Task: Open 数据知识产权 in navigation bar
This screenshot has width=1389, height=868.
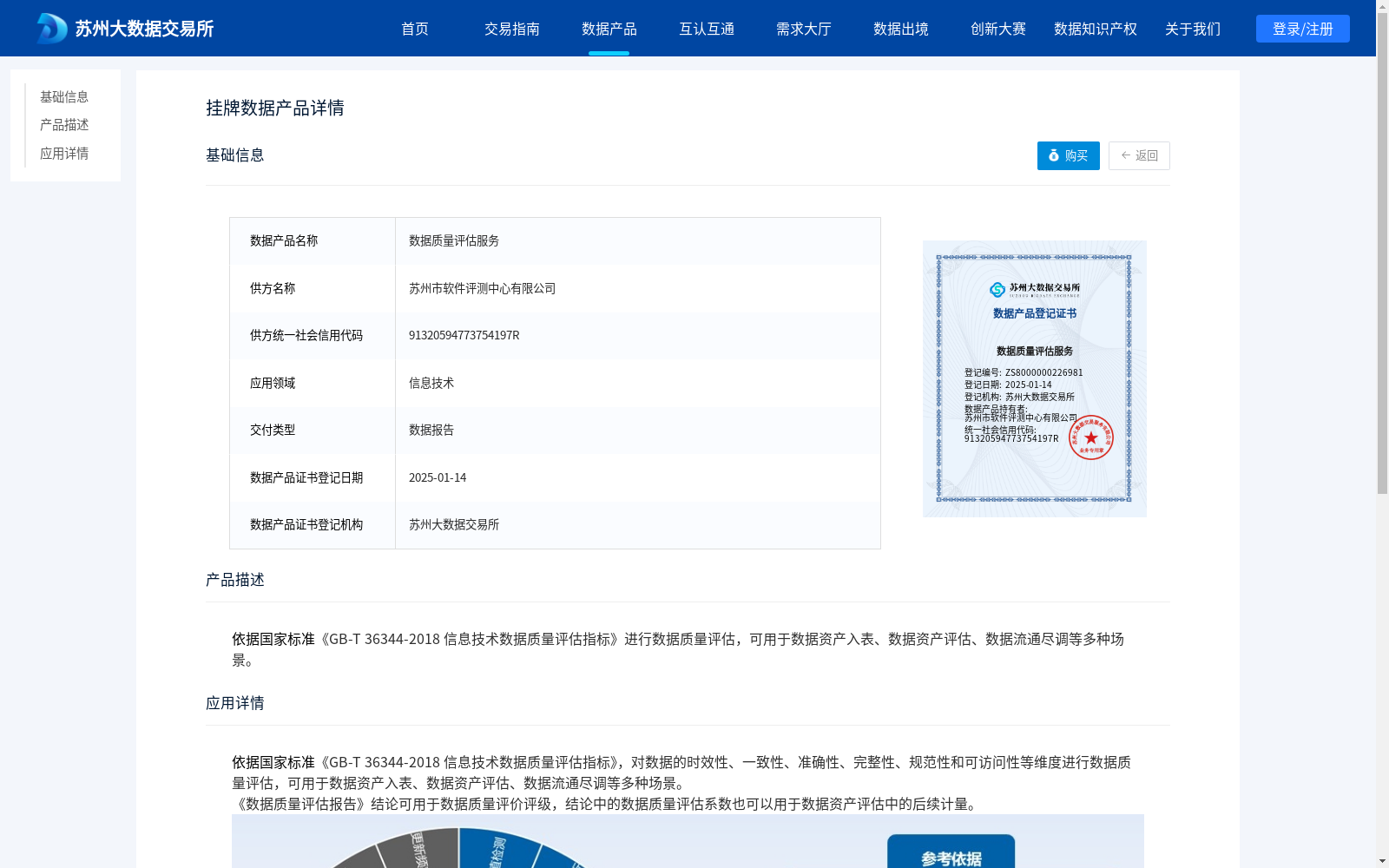Action: coord(1096,29)
